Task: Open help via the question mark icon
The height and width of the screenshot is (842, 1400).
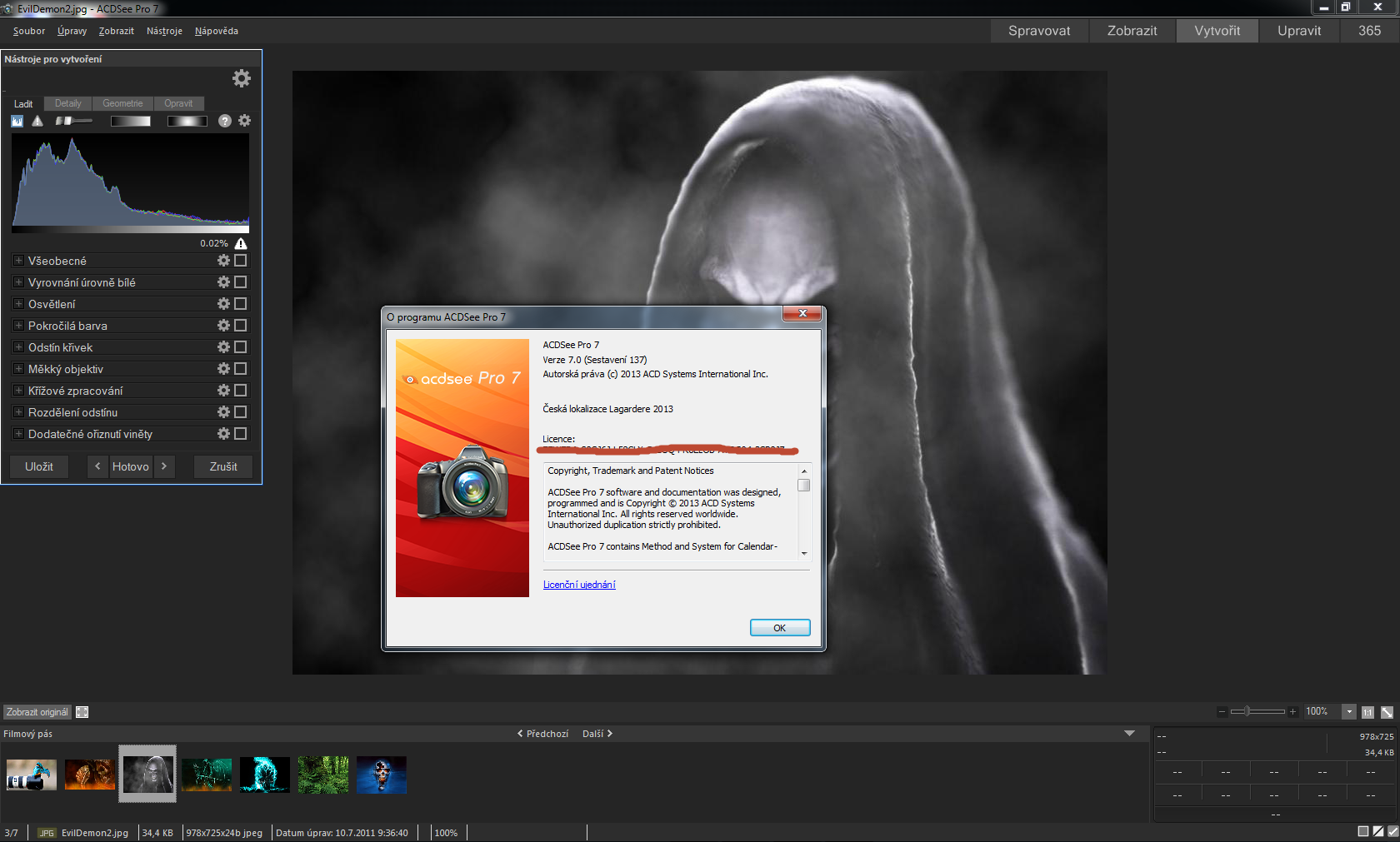Action: tap(225, 121)
